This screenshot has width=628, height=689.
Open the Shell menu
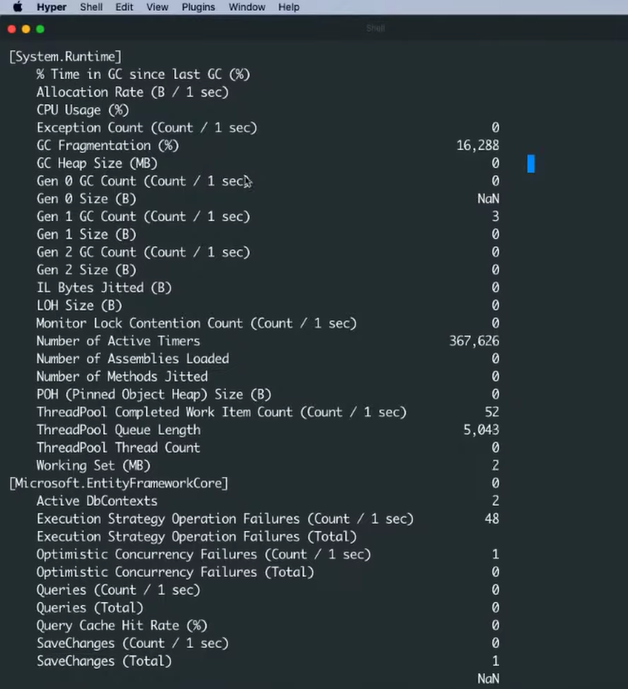(x=91, y=7)
